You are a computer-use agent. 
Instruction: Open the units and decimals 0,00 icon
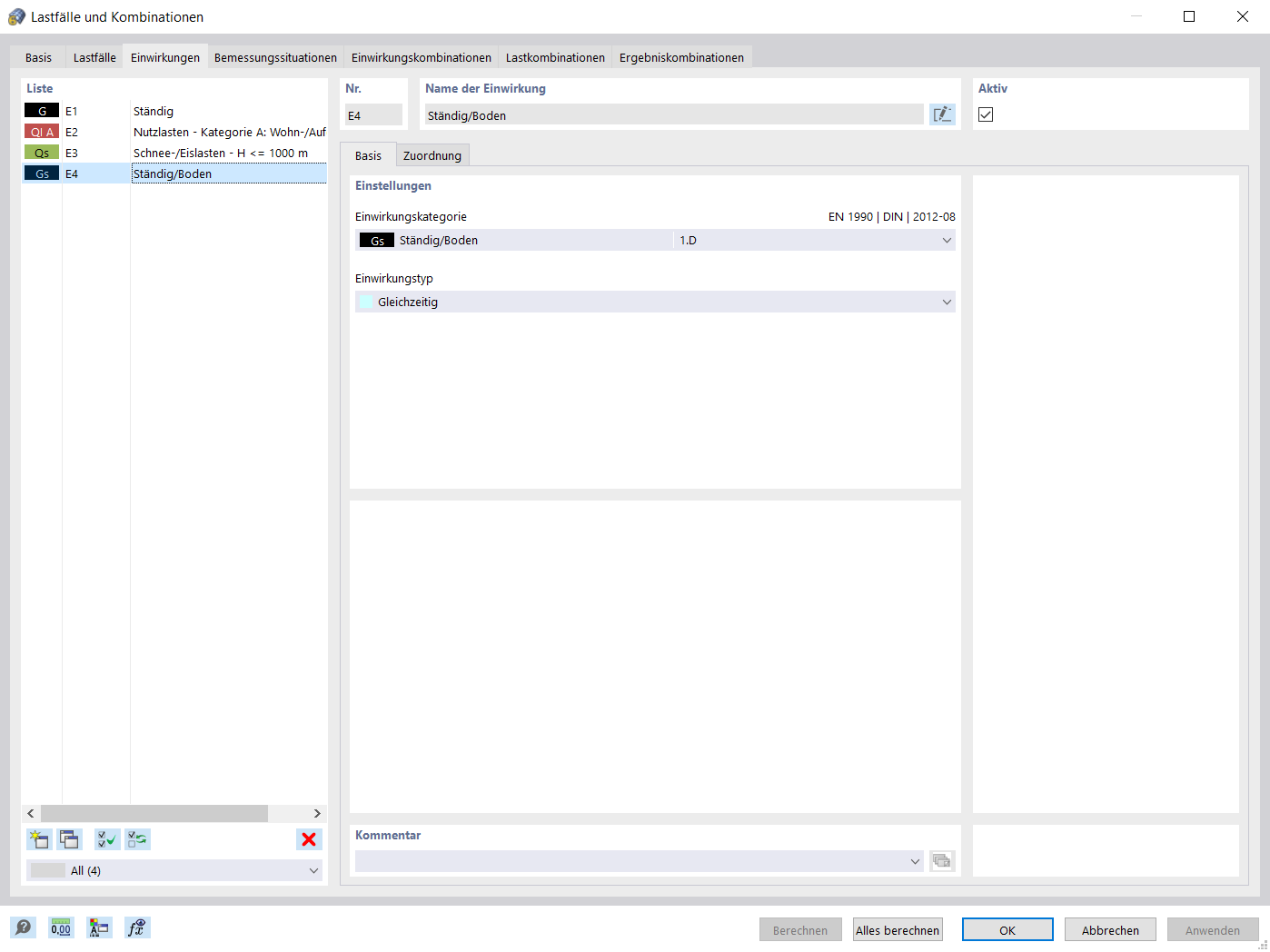click(x=61, y=927)
